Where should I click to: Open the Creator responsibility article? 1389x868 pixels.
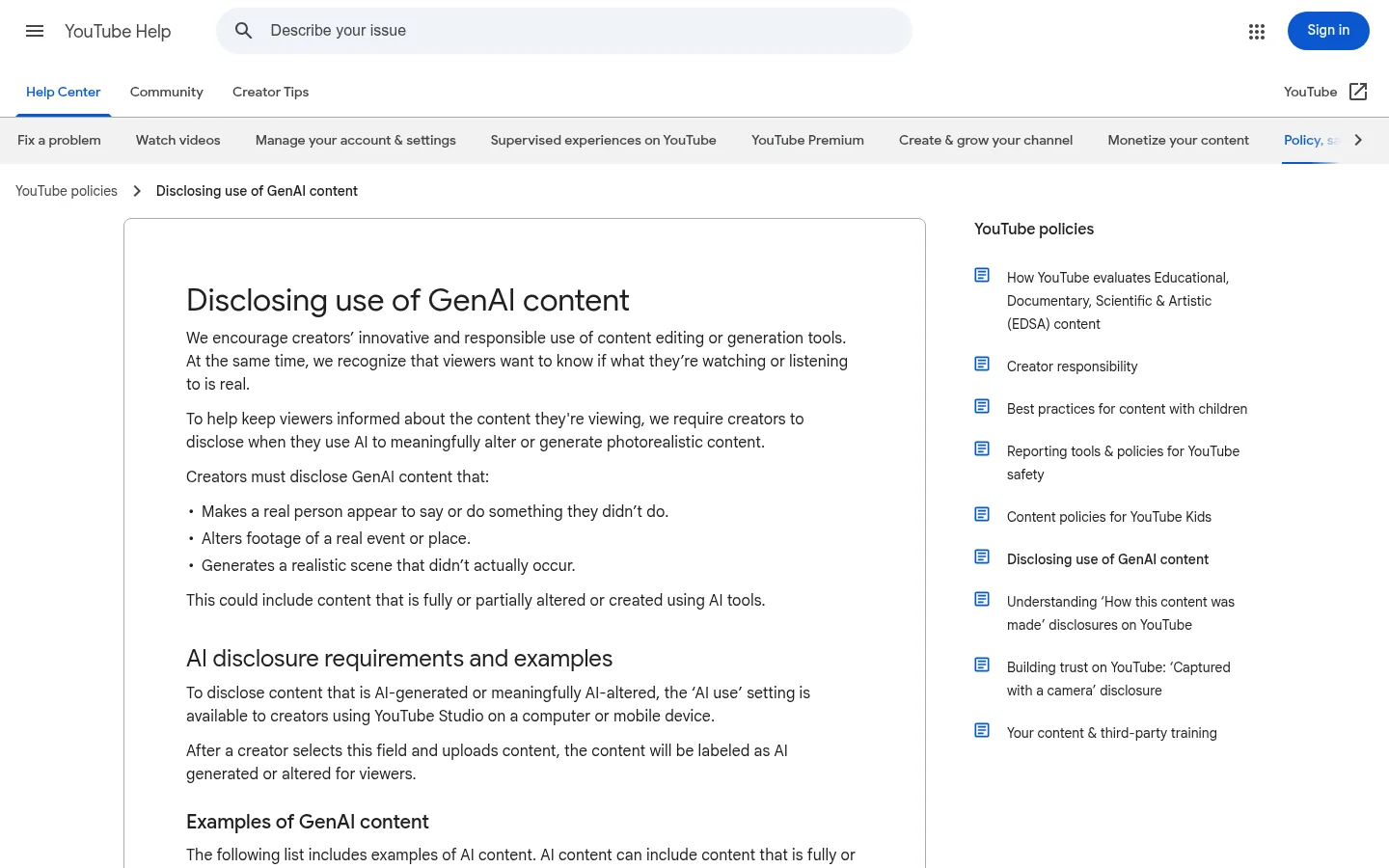pos(1073,366)
